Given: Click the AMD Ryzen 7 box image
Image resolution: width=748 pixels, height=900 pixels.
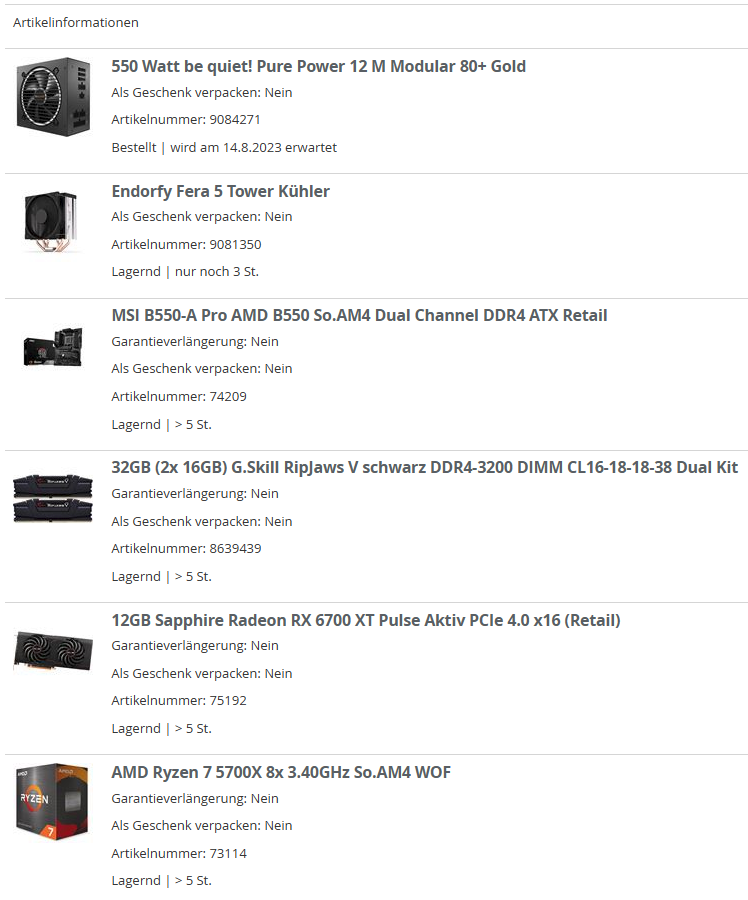Looking at the screenshot, I should [x=52, y=801].
